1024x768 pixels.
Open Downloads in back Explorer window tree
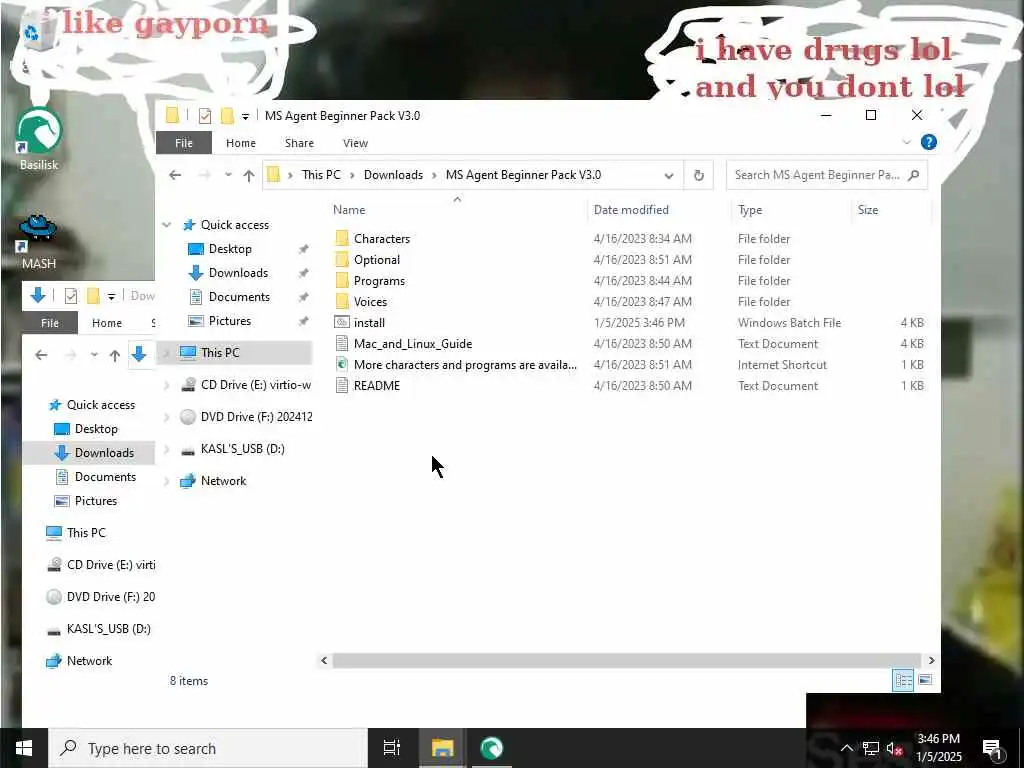104,453
